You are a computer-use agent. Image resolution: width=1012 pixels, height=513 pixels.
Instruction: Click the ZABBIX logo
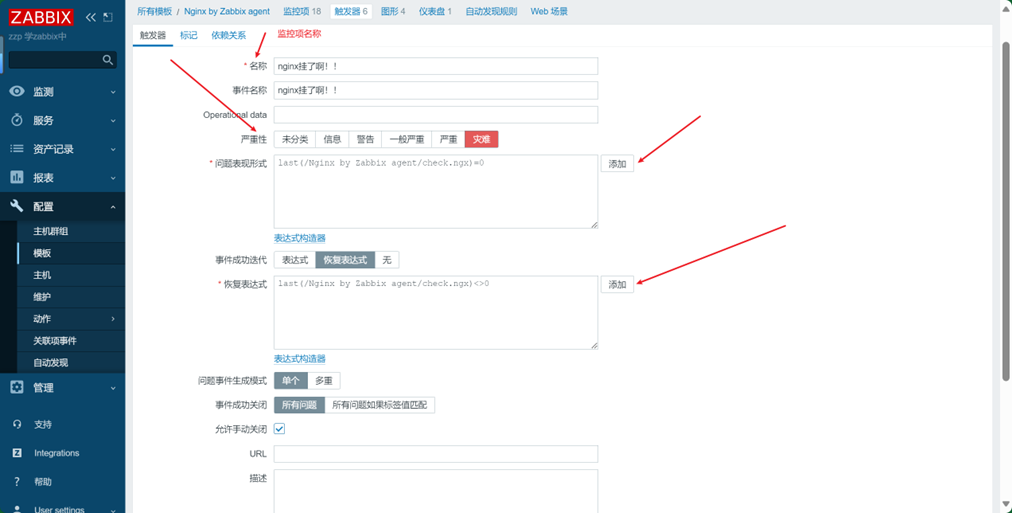point(41,17)
